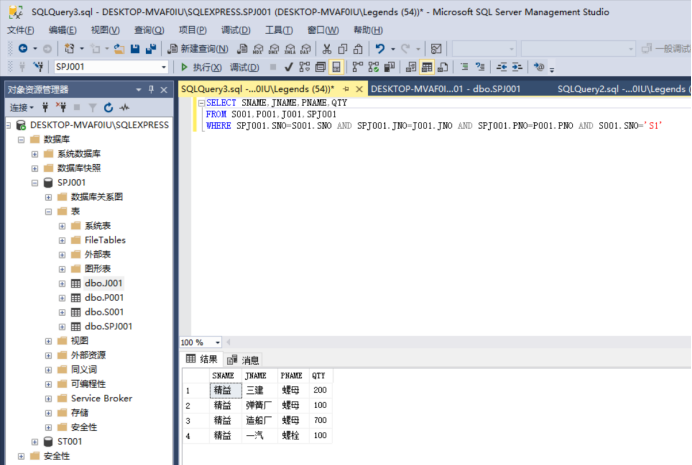Click the Copy icon in toolbar
This screenshot has height=465, width=692.
342,49
